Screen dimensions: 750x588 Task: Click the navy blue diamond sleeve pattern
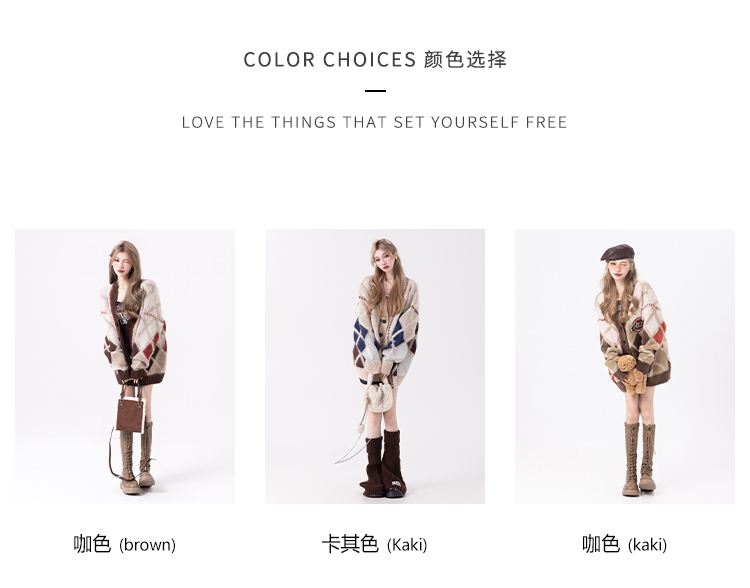point(362,338)
